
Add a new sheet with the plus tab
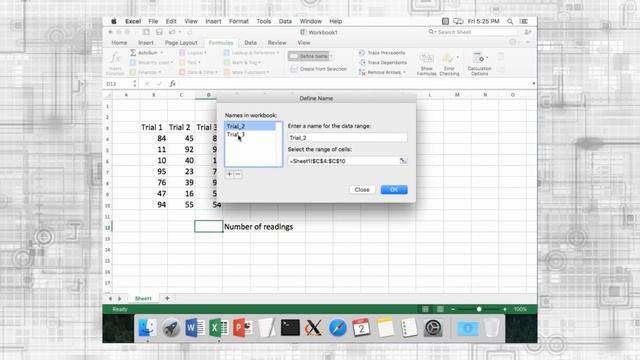coord(167,298)
